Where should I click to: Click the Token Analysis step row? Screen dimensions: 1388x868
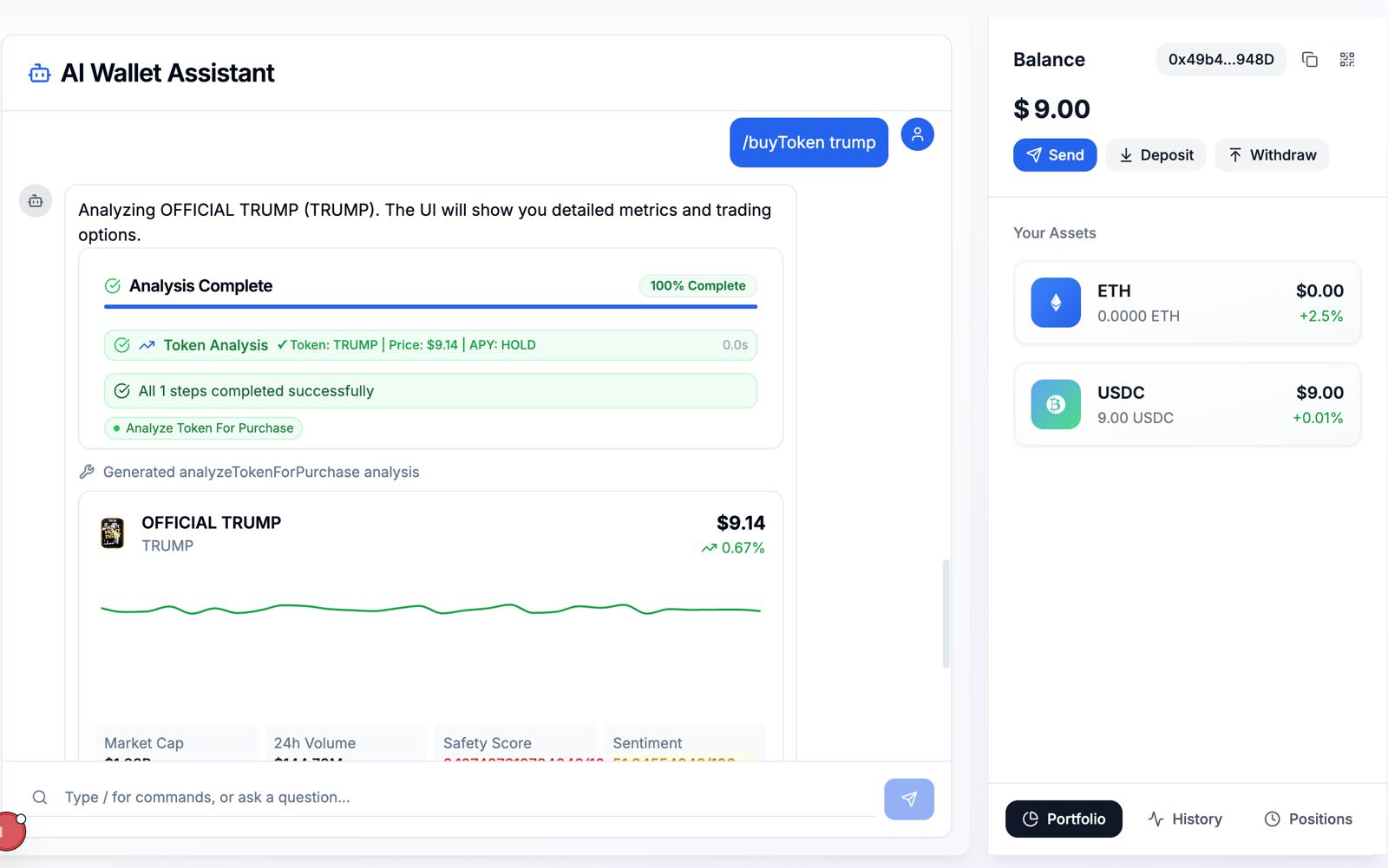tap(430, 345)
